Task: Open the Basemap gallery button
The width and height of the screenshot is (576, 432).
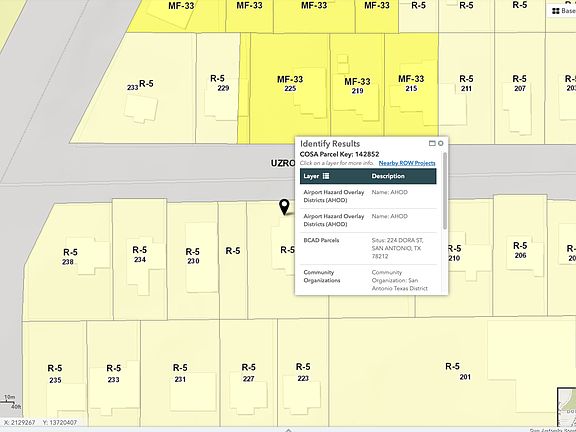Action: point(563,11)
